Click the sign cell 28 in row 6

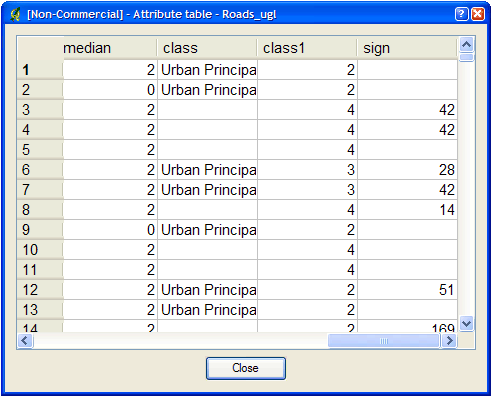(407, 170)
